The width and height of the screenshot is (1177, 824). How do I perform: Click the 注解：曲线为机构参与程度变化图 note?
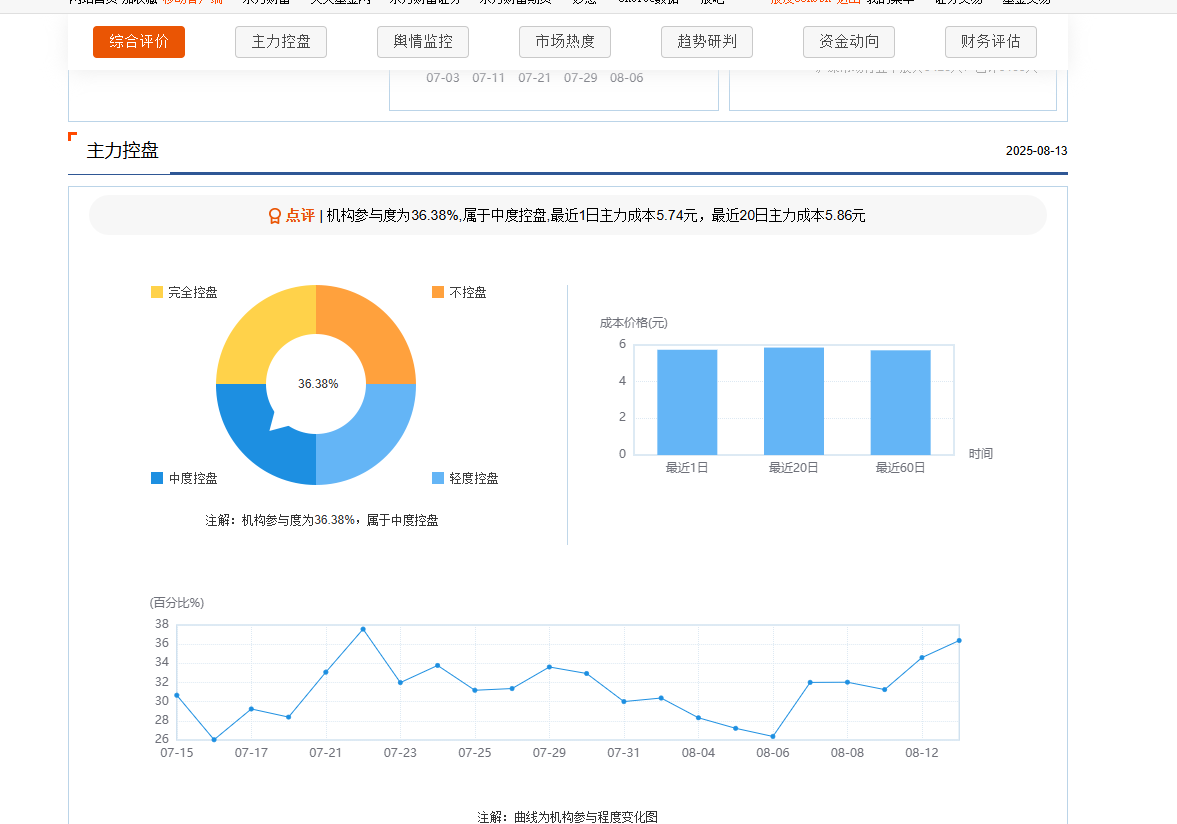pyautogui.click(x=567, y=816)
